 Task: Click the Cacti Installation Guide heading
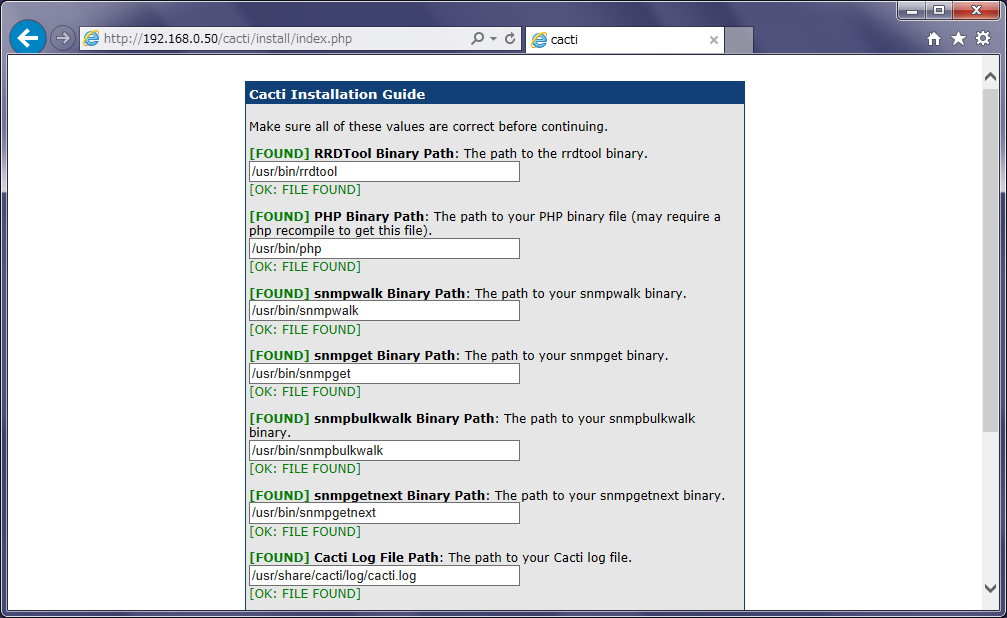click(x=337, y=94)
